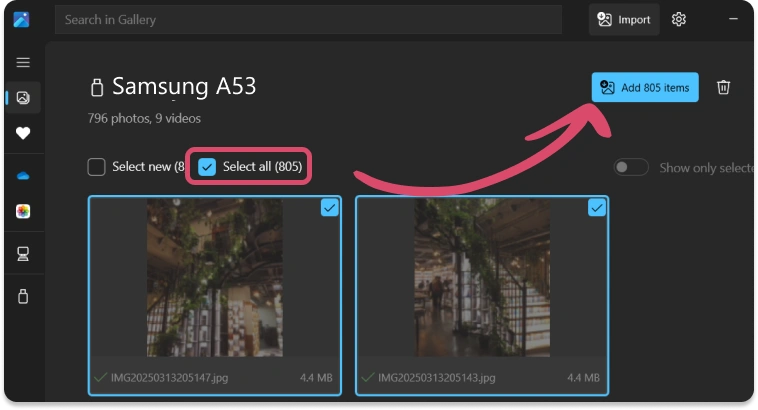
Task: Click 4.4 MB size of IMG20250313205147.jpg
Action: point(316,378)
